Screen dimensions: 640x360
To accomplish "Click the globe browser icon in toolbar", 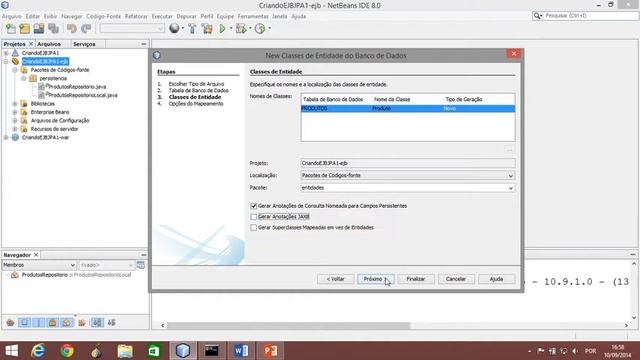I will tap(174, 28).
